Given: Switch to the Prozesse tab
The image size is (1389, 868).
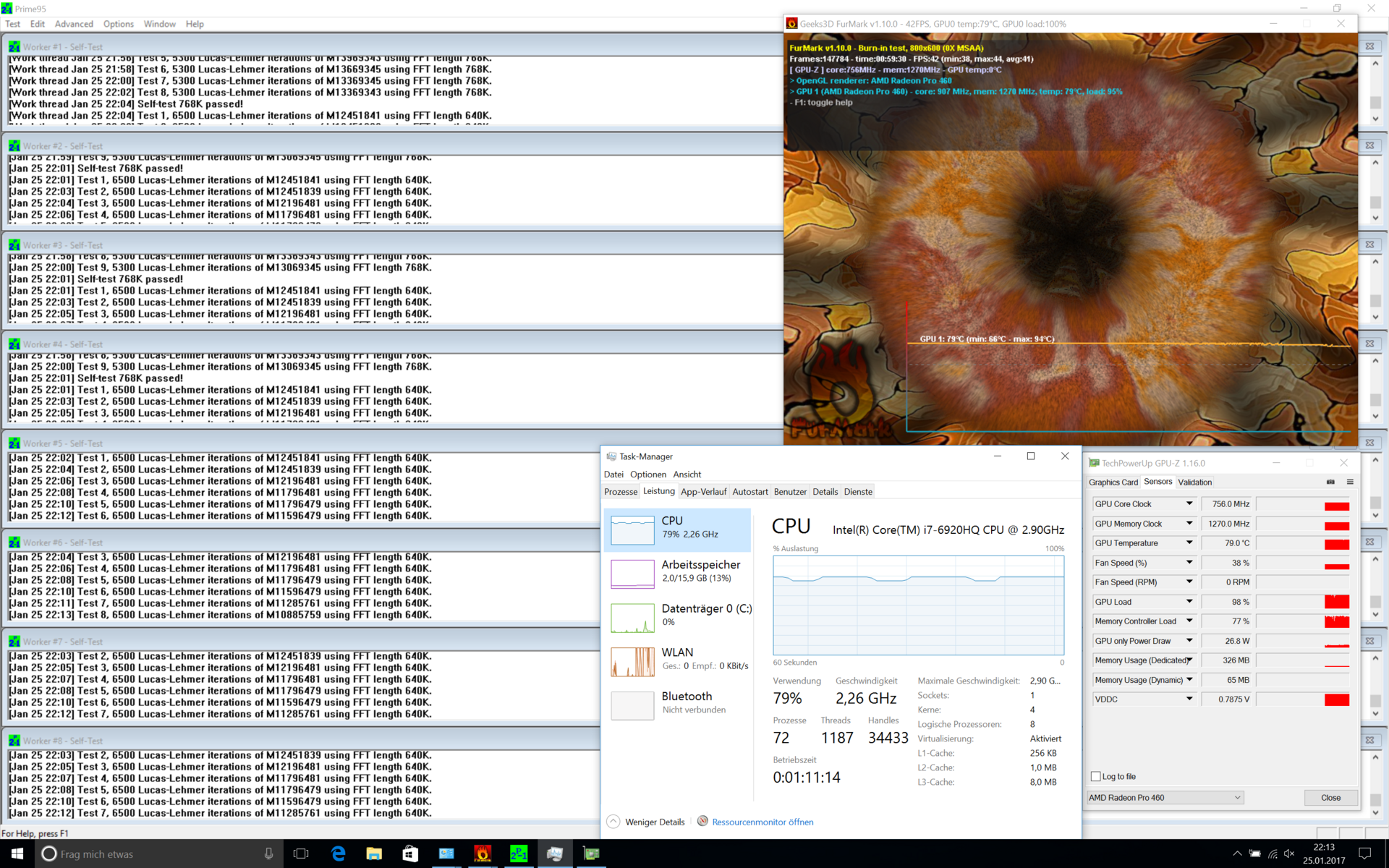Looking at the screenshot, I should (621, 491).
